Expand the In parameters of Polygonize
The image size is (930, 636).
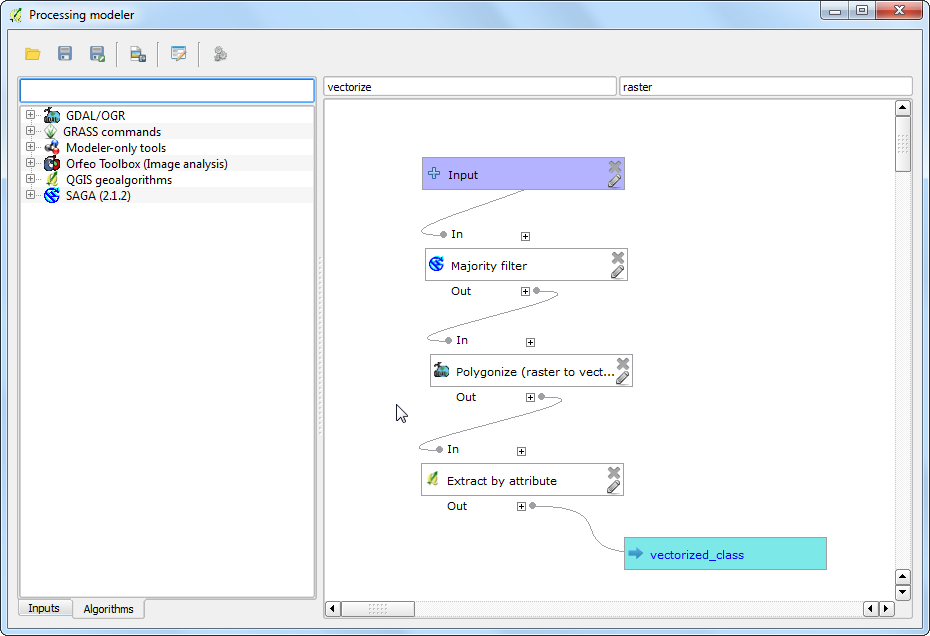pos(530,342)
